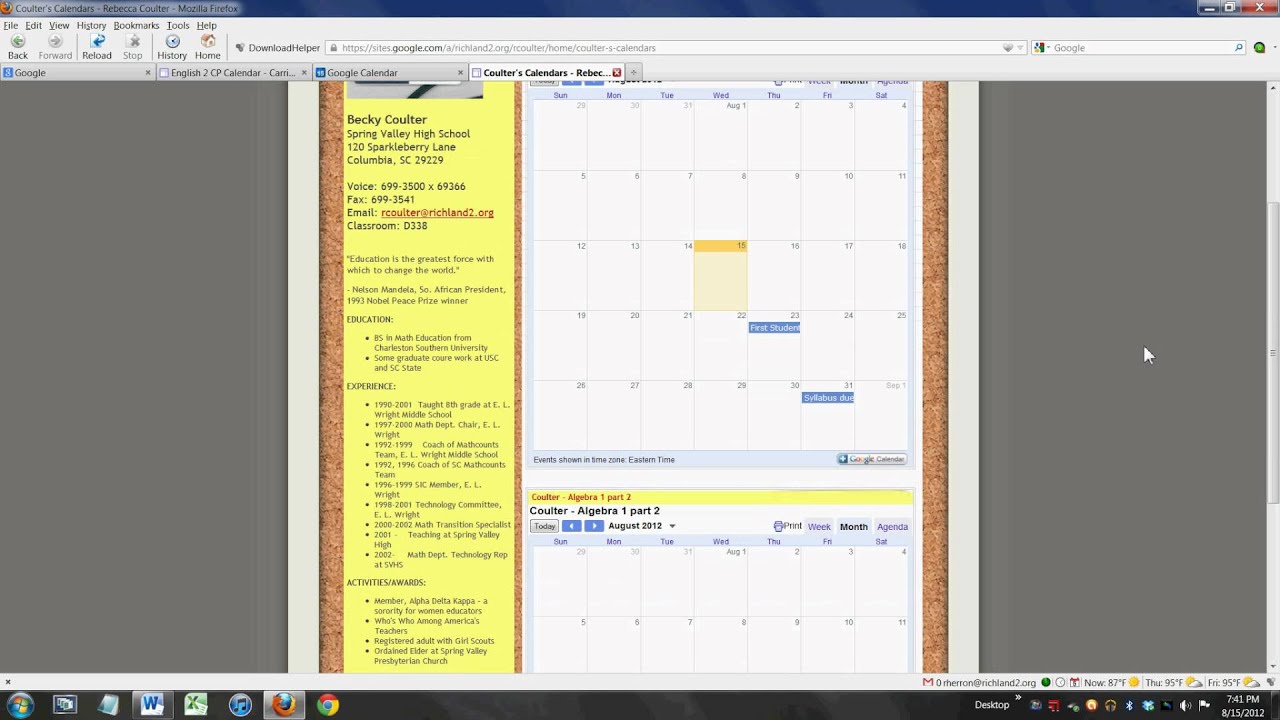Open Microsoft Word from taskbar
The image size is (1280, 720).
pos(152,705)
